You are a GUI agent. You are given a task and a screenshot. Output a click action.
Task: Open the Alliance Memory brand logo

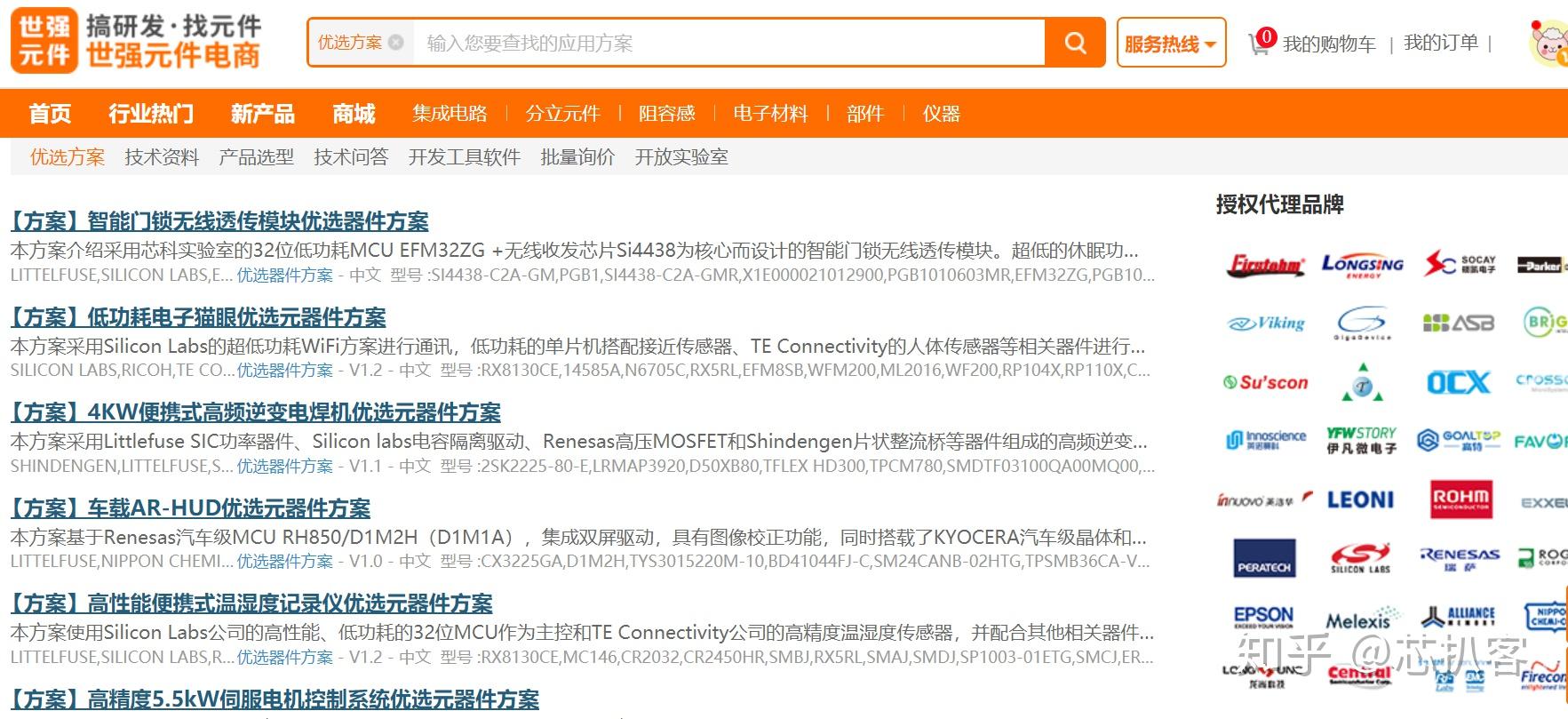(1460, 616)
